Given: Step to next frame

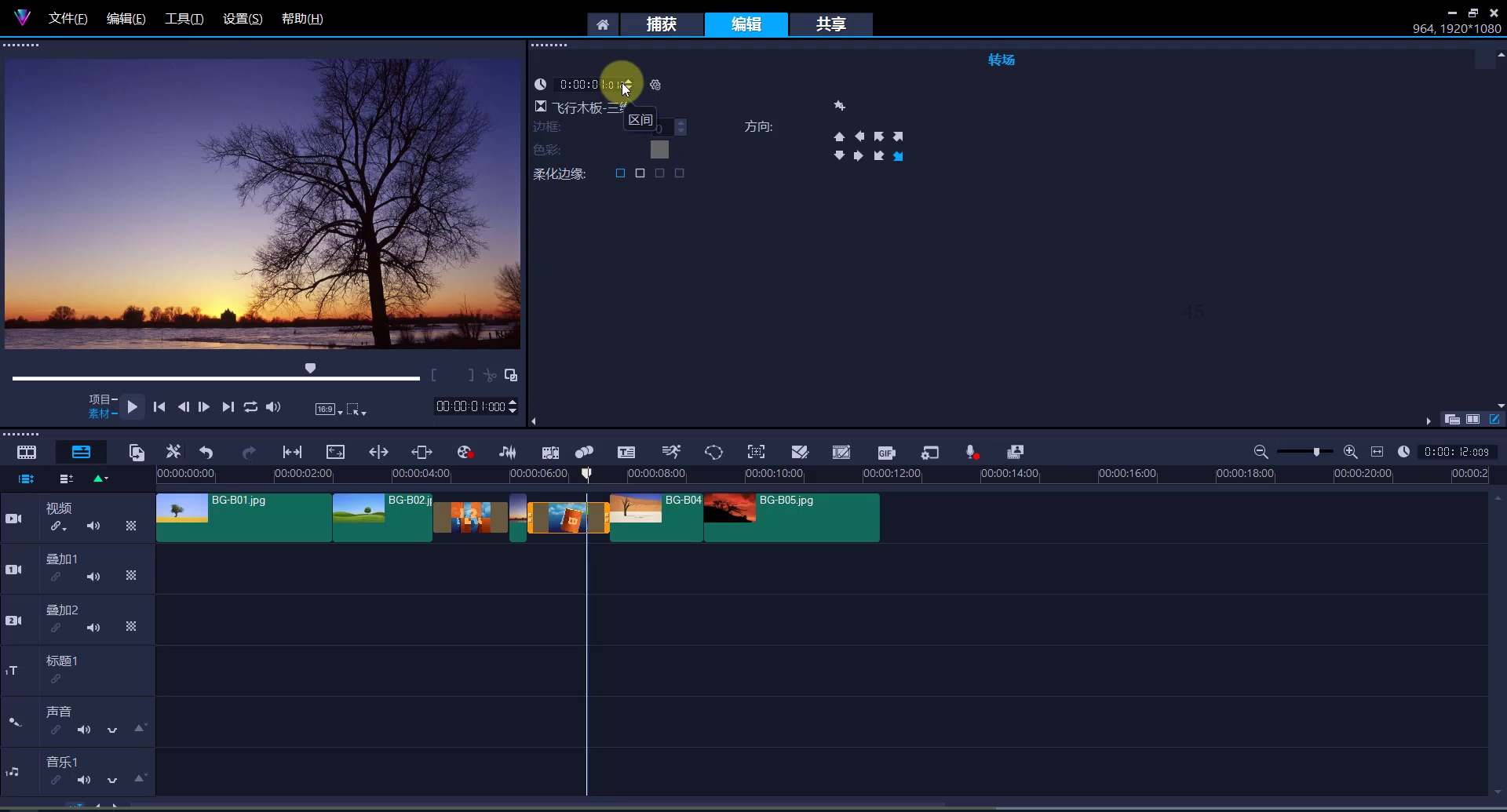Looking at the screenshot, I should 204,406.
